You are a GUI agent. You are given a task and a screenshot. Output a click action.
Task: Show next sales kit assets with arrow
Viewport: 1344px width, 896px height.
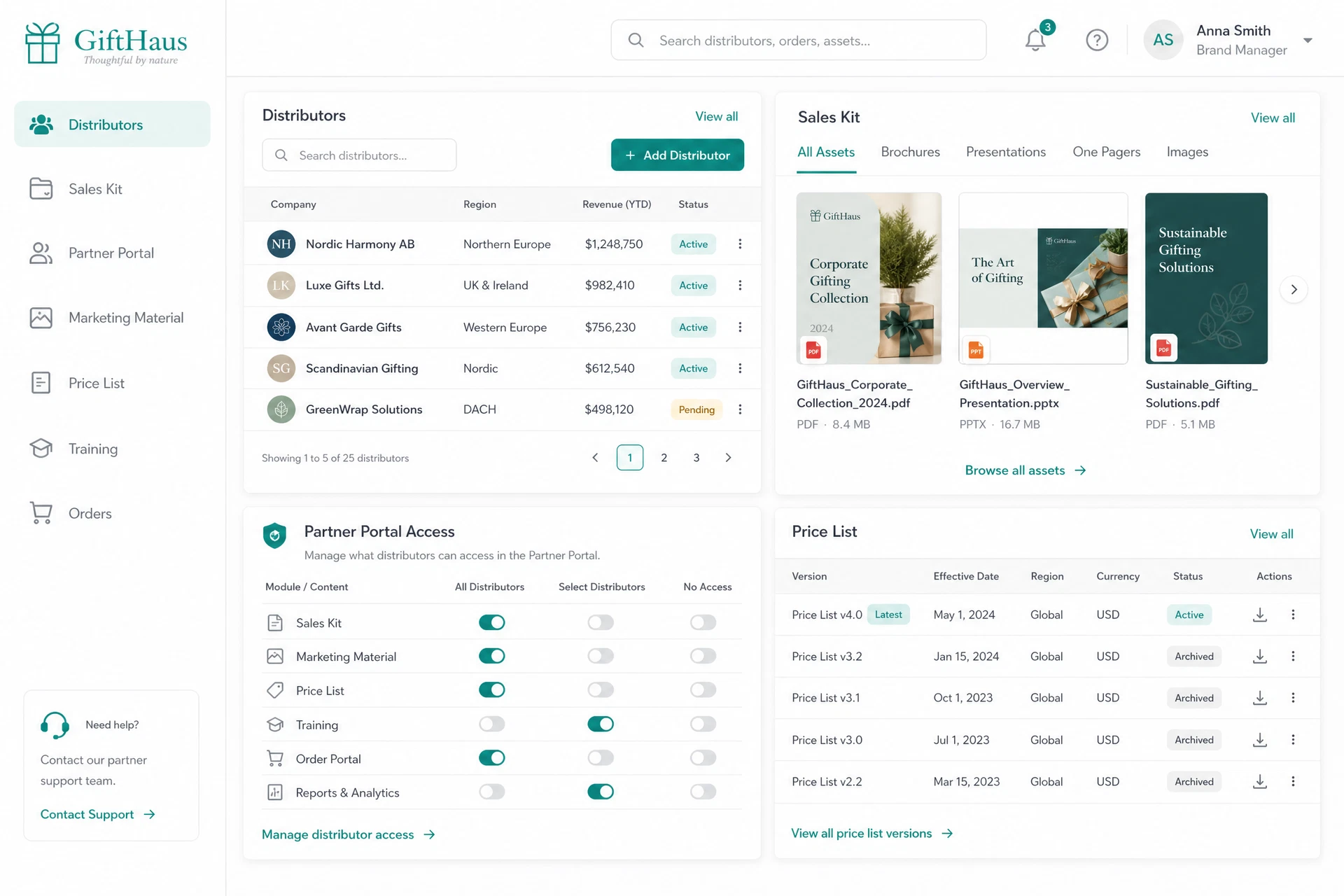(1294, 289)
